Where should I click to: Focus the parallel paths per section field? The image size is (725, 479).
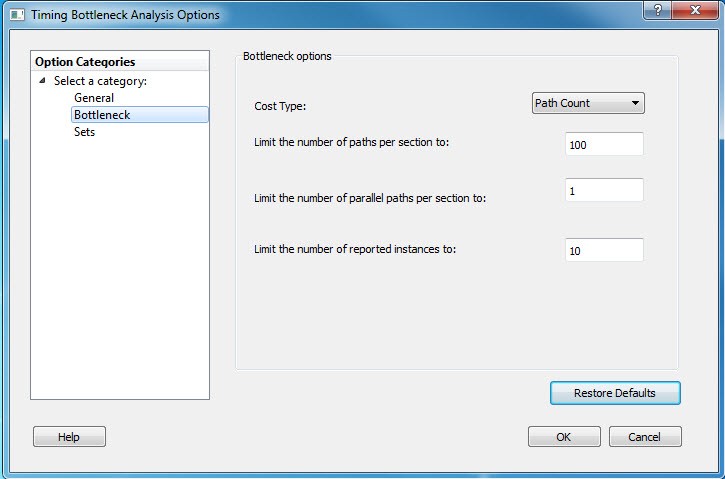click(x=604, y=191)
